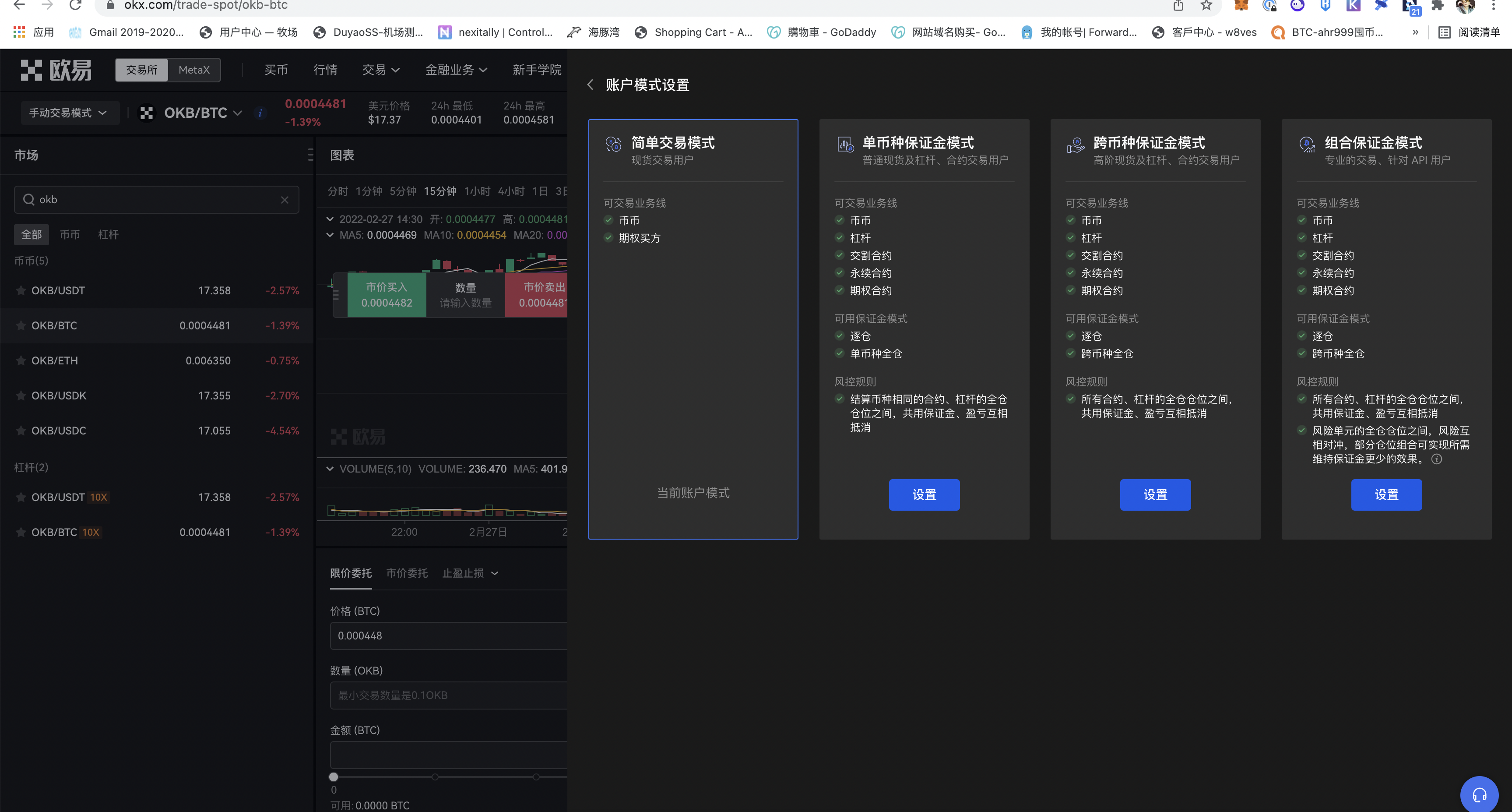Image resolution: width=1512 pixels, height=812 pixels.
Task: Switch to the MetaX toggle option
Action: tap(193, 70)
